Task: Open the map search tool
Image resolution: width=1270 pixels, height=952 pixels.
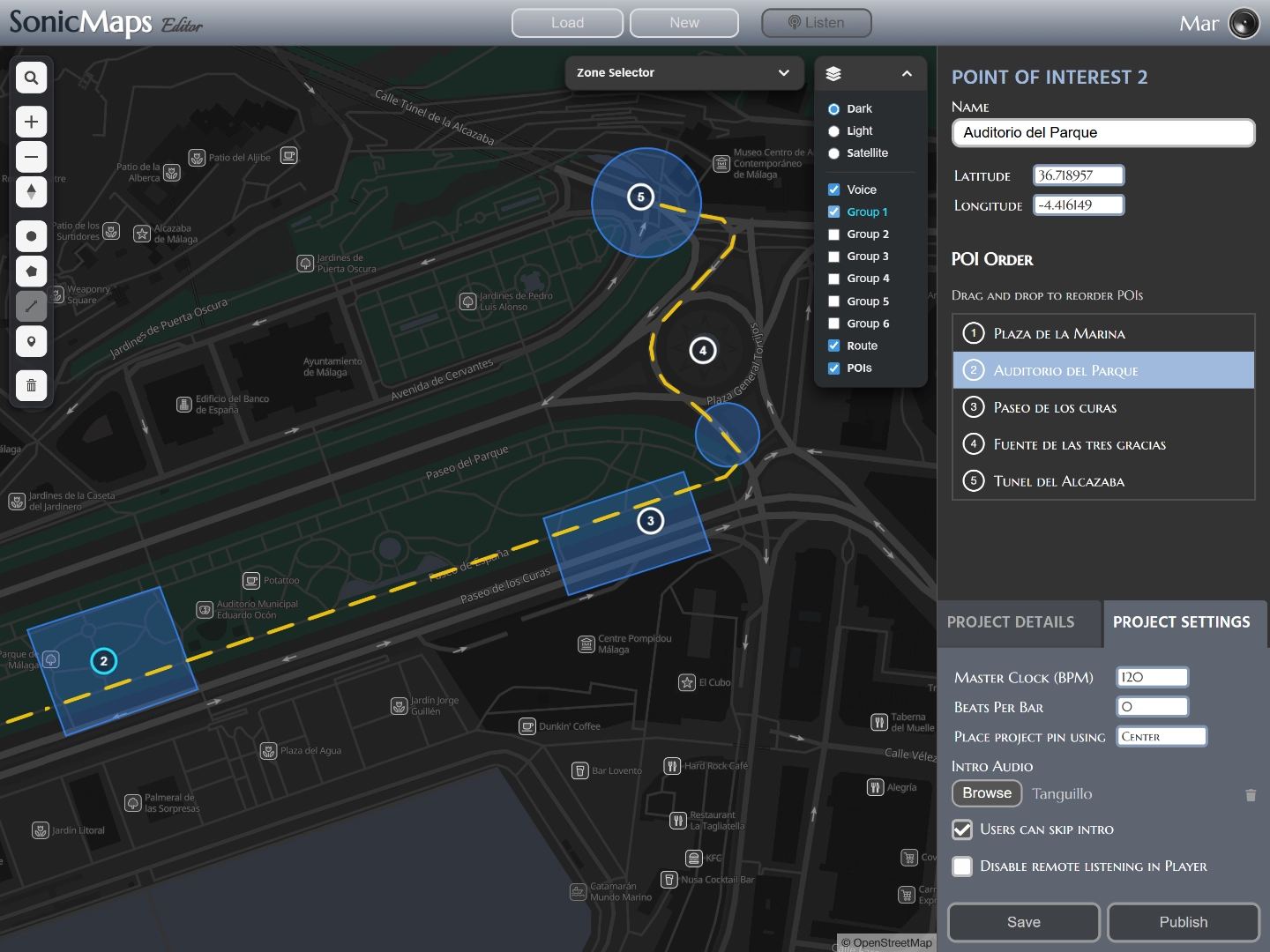Action: click(31, 78)
